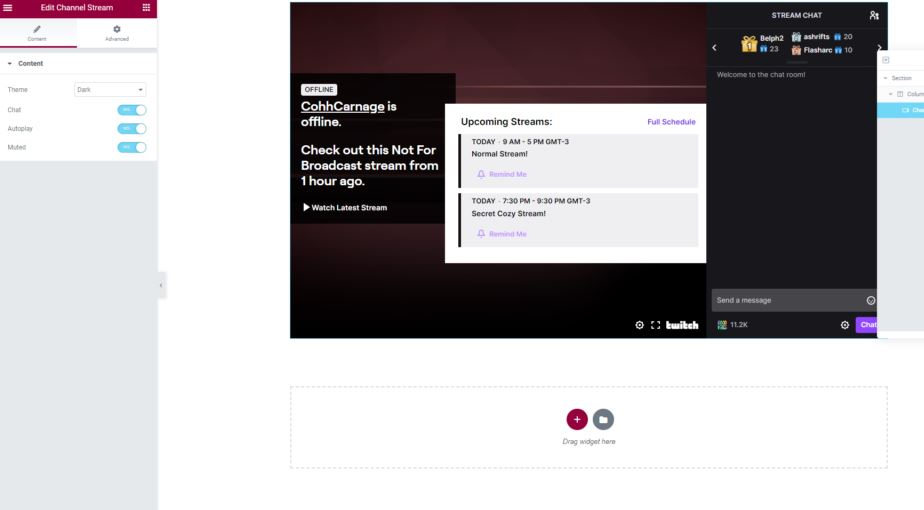Select the highlighted Channel widget in navigator

pos(901,110)
